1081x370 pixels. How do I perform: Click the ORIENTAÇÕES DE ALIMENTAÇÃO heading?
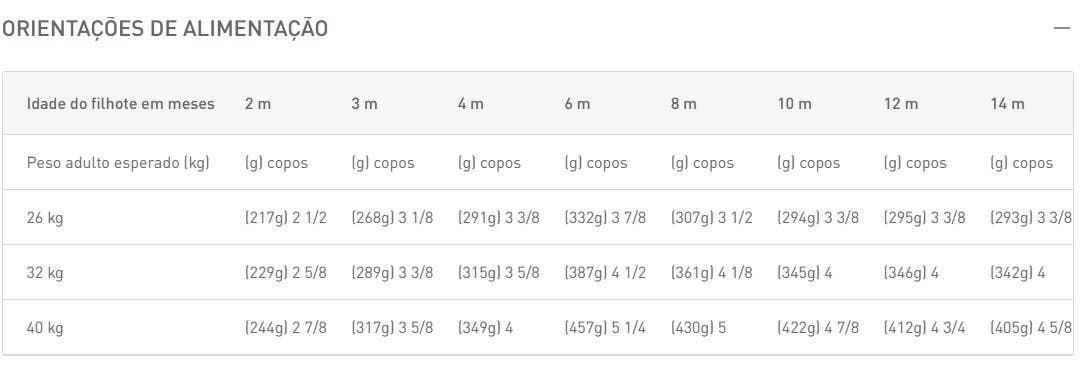click(165, 29)
